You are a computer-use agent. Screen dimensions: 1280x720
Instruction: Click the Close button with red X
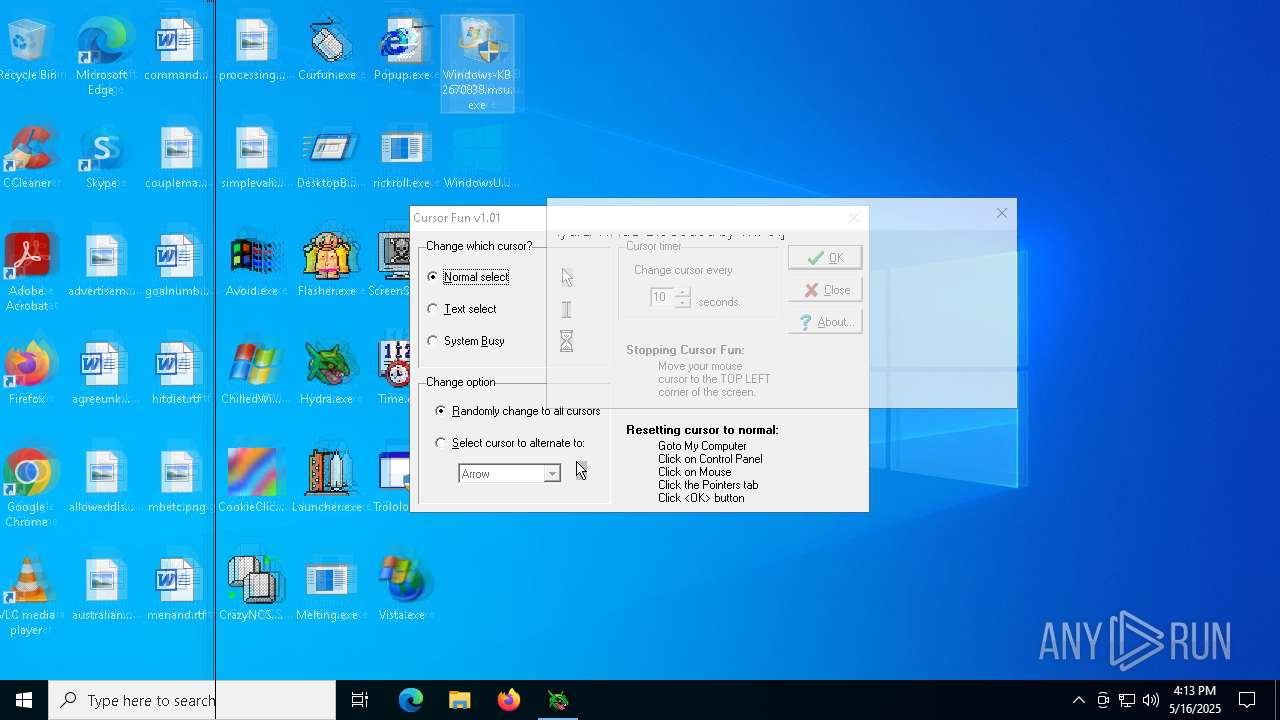(825, 290)
